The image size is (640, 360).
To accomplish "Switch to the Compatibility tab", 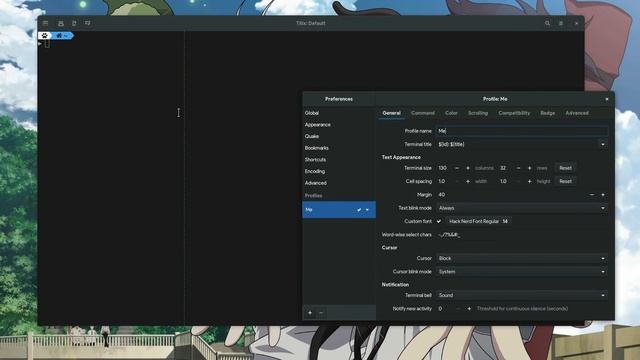I will (x=514, y=113).
